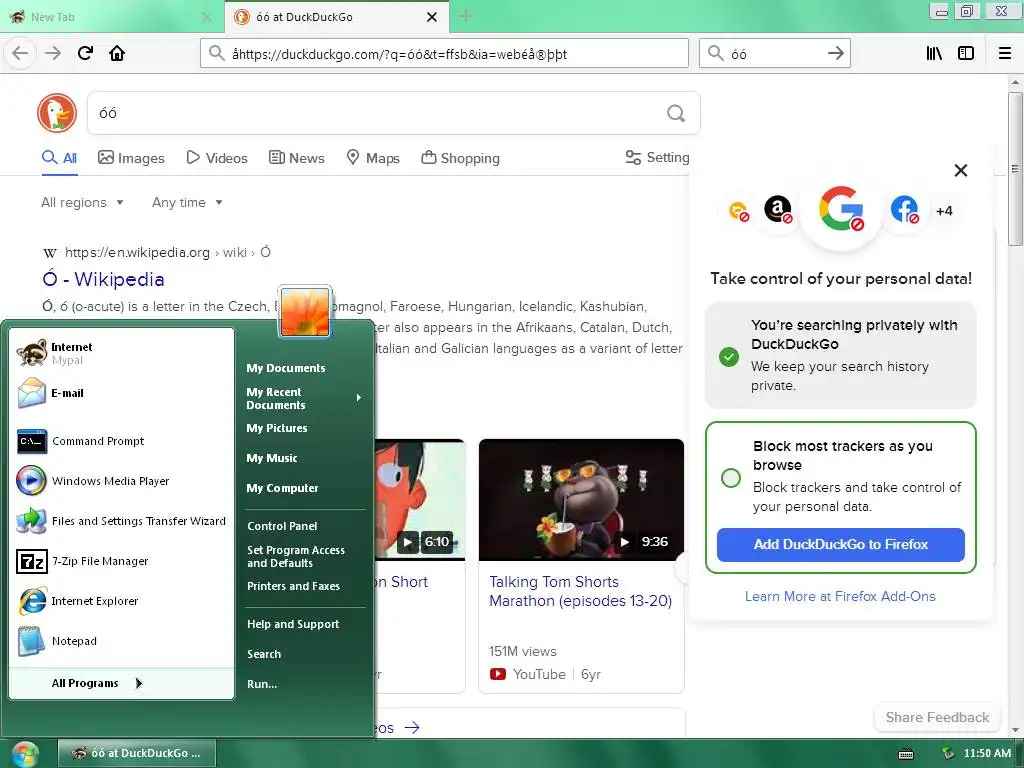This screenshot has width=1024, height=768.
Task: Switch to the Images search tab
Action: tap(131, 158)
